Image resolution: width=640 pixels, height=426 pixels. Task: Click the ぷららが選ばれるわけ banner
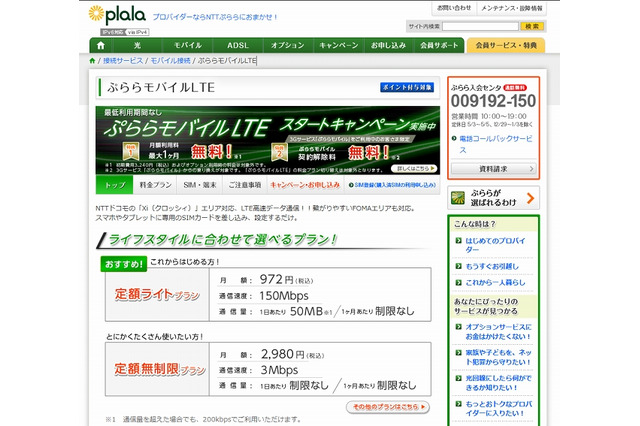pos(493,198)
